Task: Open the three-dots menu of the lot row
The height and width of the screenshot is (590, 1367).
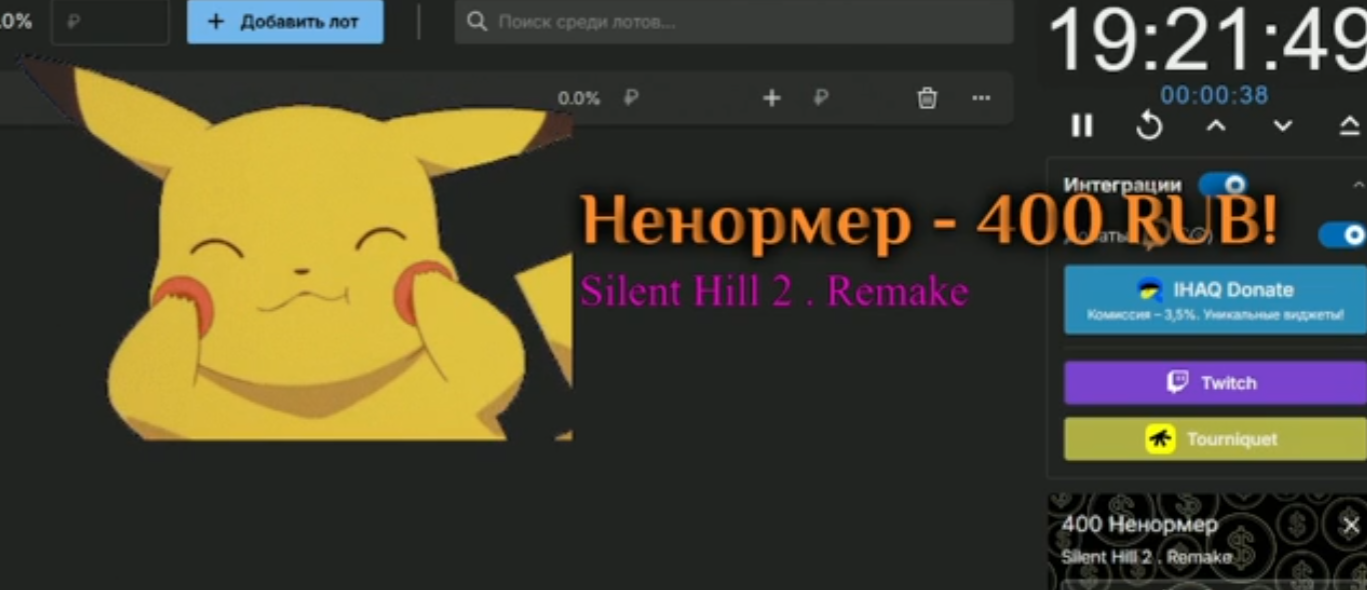Action: click(x=981, y=98)
